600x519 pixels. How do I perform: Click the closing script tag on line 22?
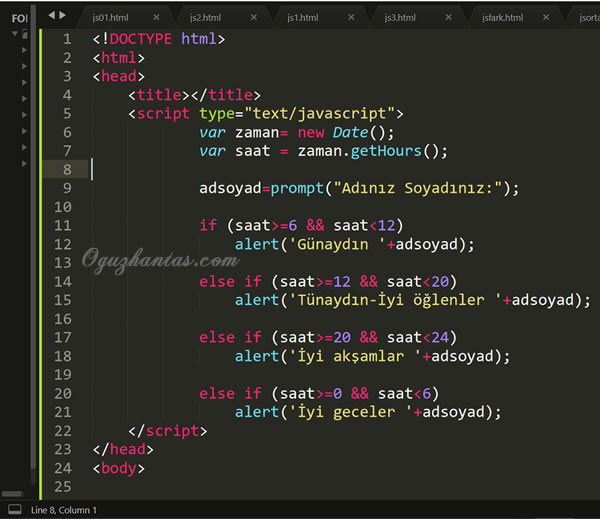[x=168, y=431]
